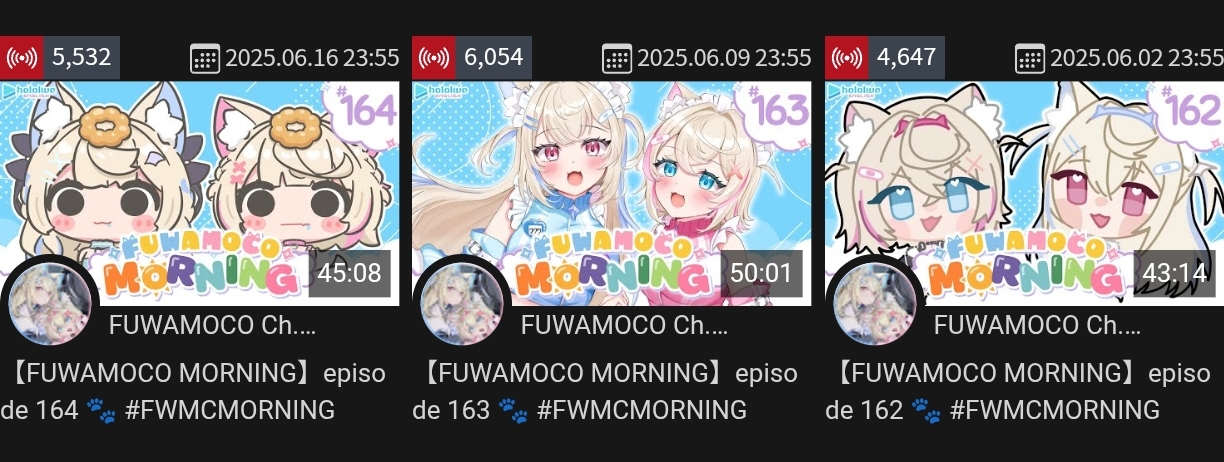Click live viewers icon on episode 162
The width and height of the screenshot is (1224, 462).
coord(846,58)
